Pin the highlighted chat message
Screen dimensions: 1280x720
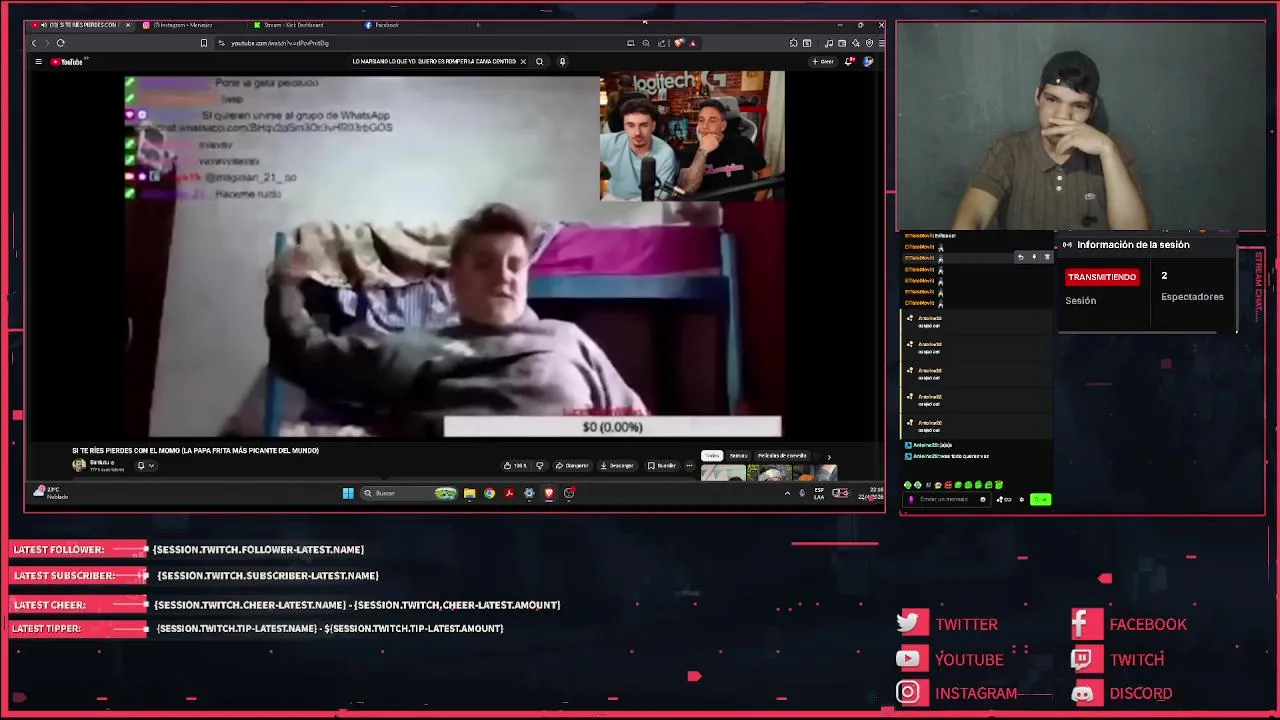pyautogui.click(x=1034, y=257)
